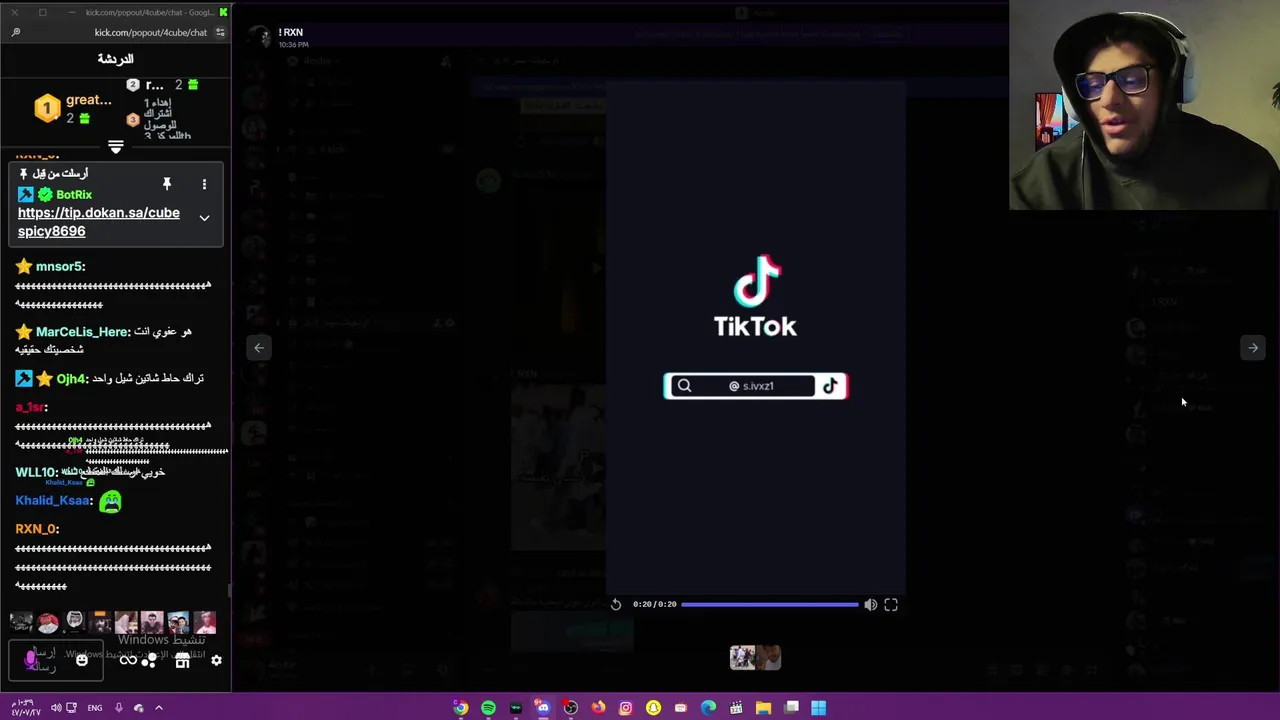Click username RXN_0 above its chat message

tap(37, 528)
